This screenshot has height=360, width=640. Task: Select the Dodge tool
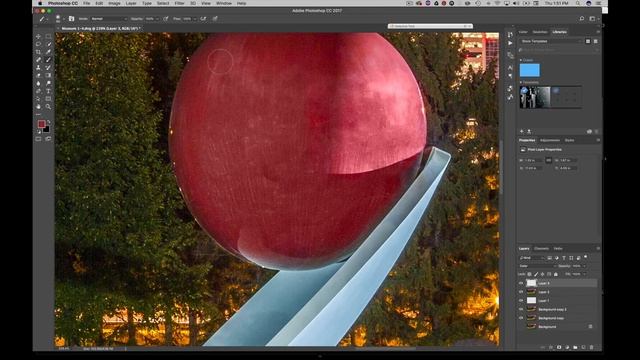coord(48,83)
